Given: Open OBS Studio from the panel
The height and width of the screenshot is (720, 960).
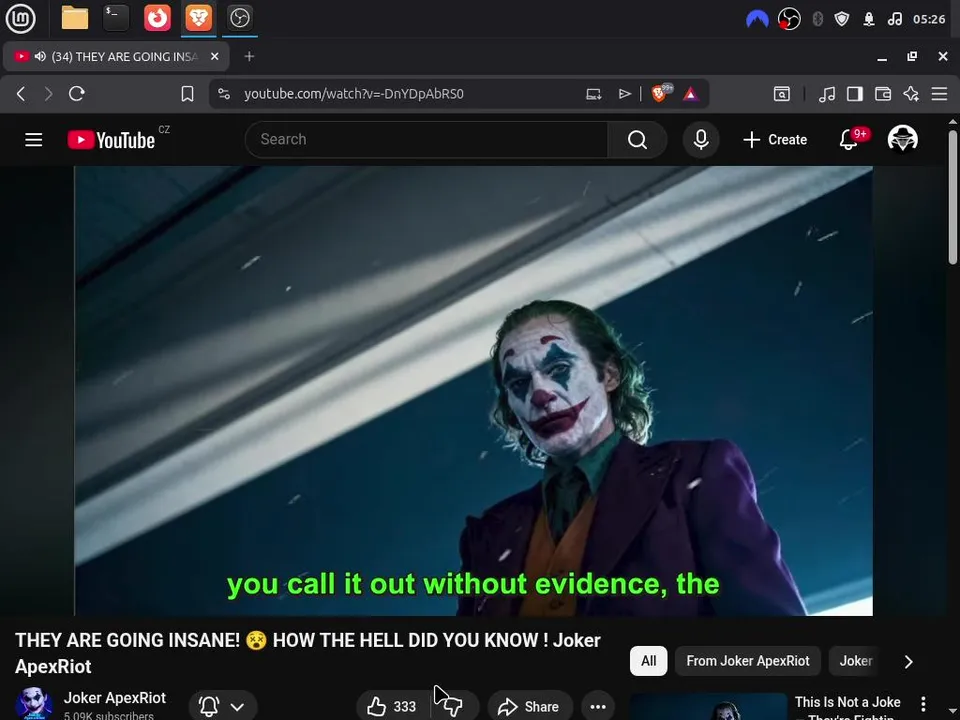Looking at the screenshot, I should [239, 18].
